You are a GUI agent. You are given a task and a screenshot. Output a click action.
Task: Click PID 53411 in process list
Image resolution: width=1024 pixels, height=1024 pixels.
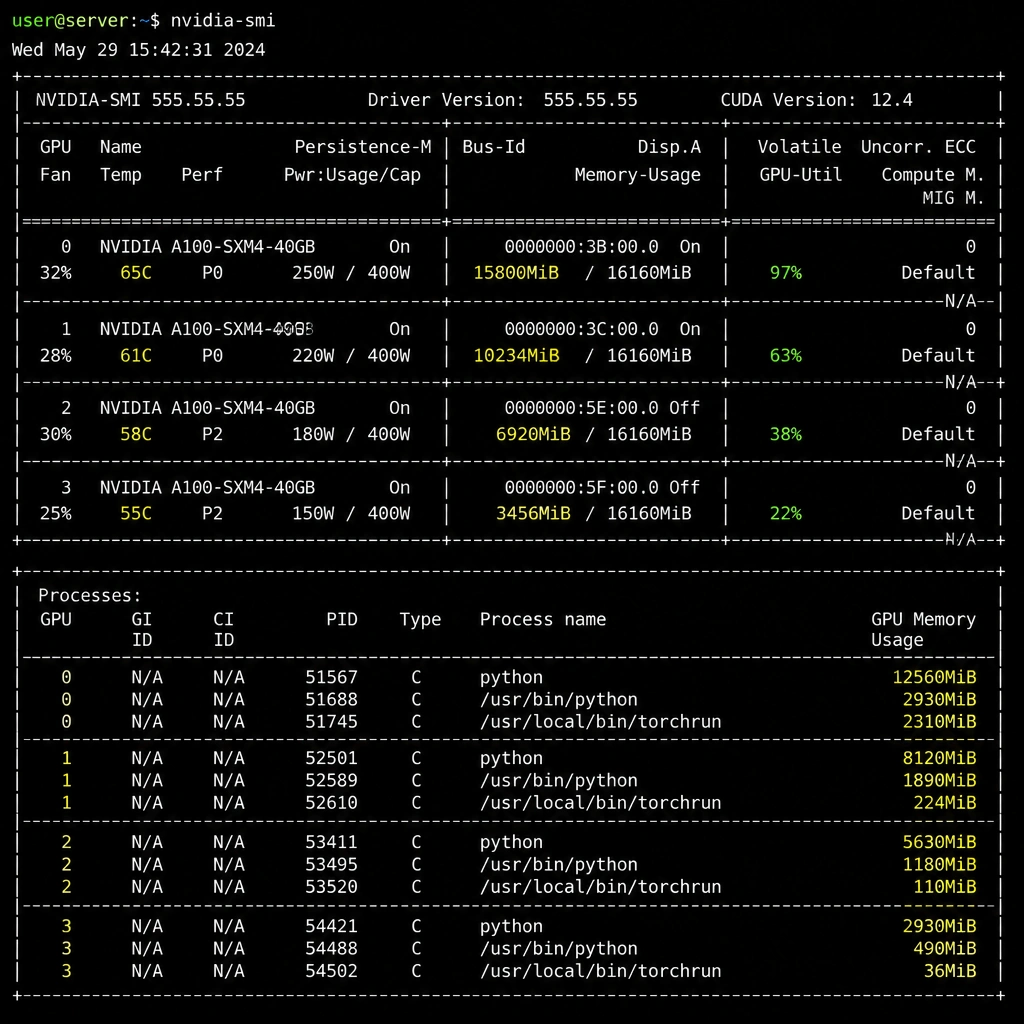pos(332,842)
